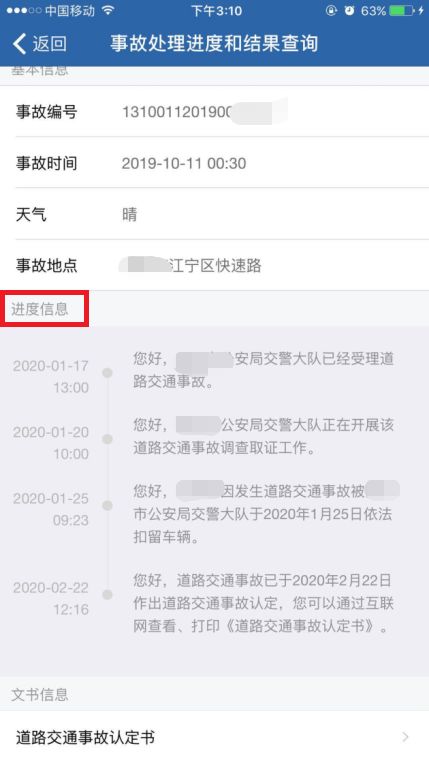The height and width of the screenshot is (763, 429).
Task: Tap the rotation lock status icon
Action: tap(331, 10)
